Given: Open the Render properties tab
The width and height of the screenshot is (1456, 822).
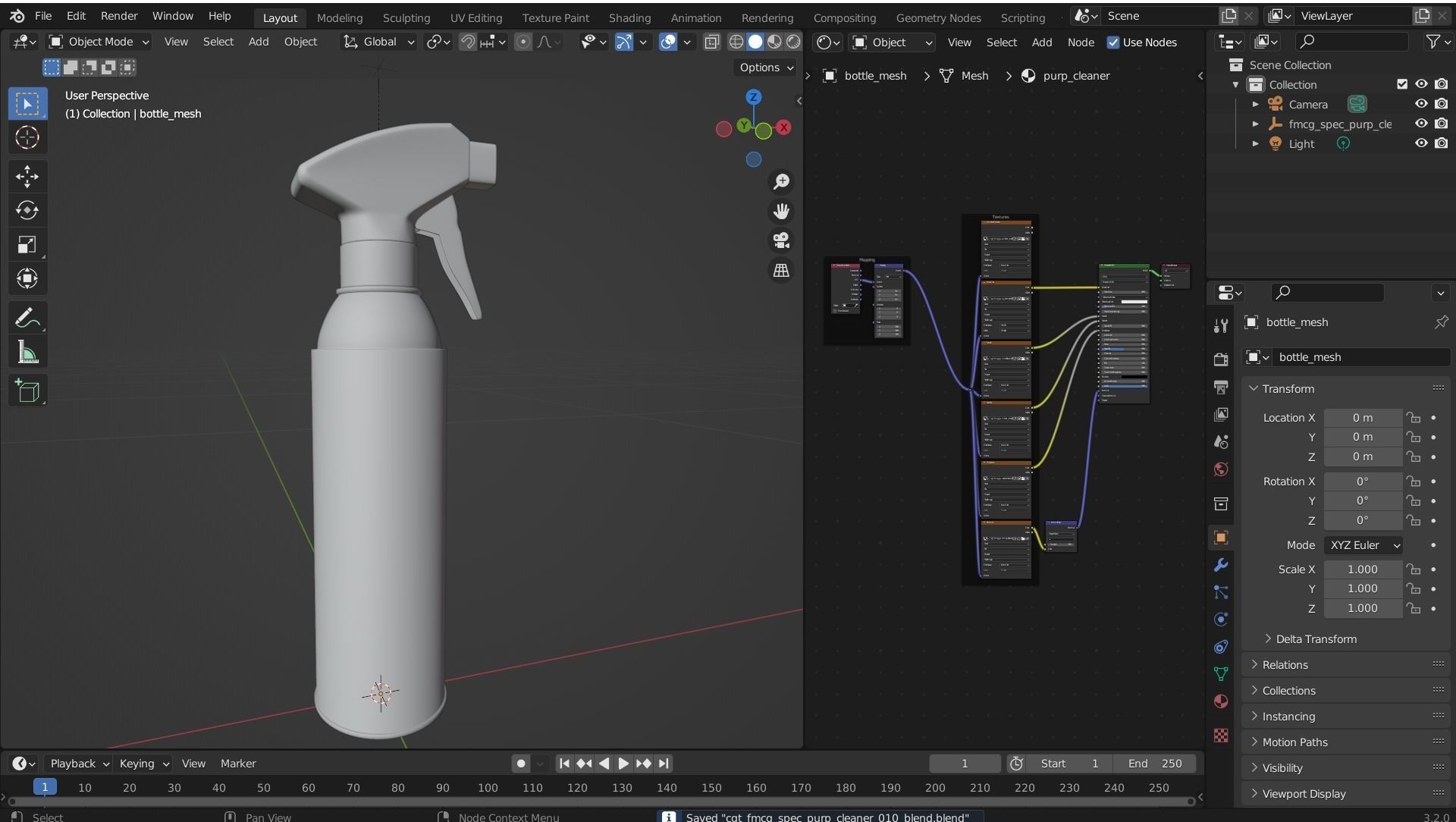Looking at the screenshot, I should tap(1221, 359).
